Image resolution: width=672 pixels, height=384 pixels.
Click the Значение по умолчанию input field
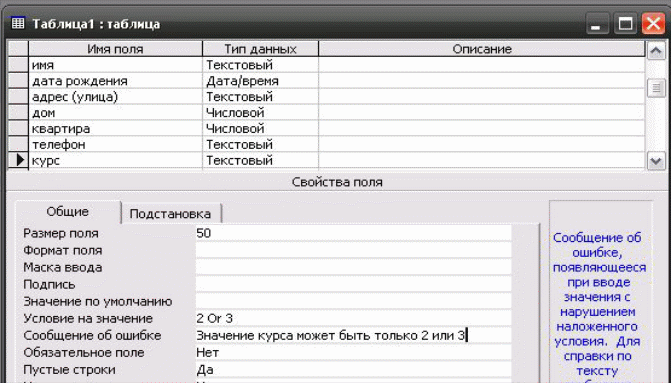pyautogui.click(x=354, y=301)
